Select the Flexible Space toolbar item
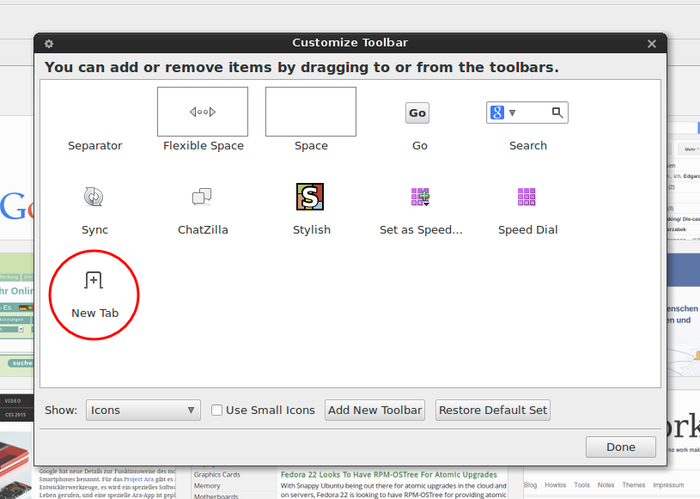700x499 pixels. point(202,112)
